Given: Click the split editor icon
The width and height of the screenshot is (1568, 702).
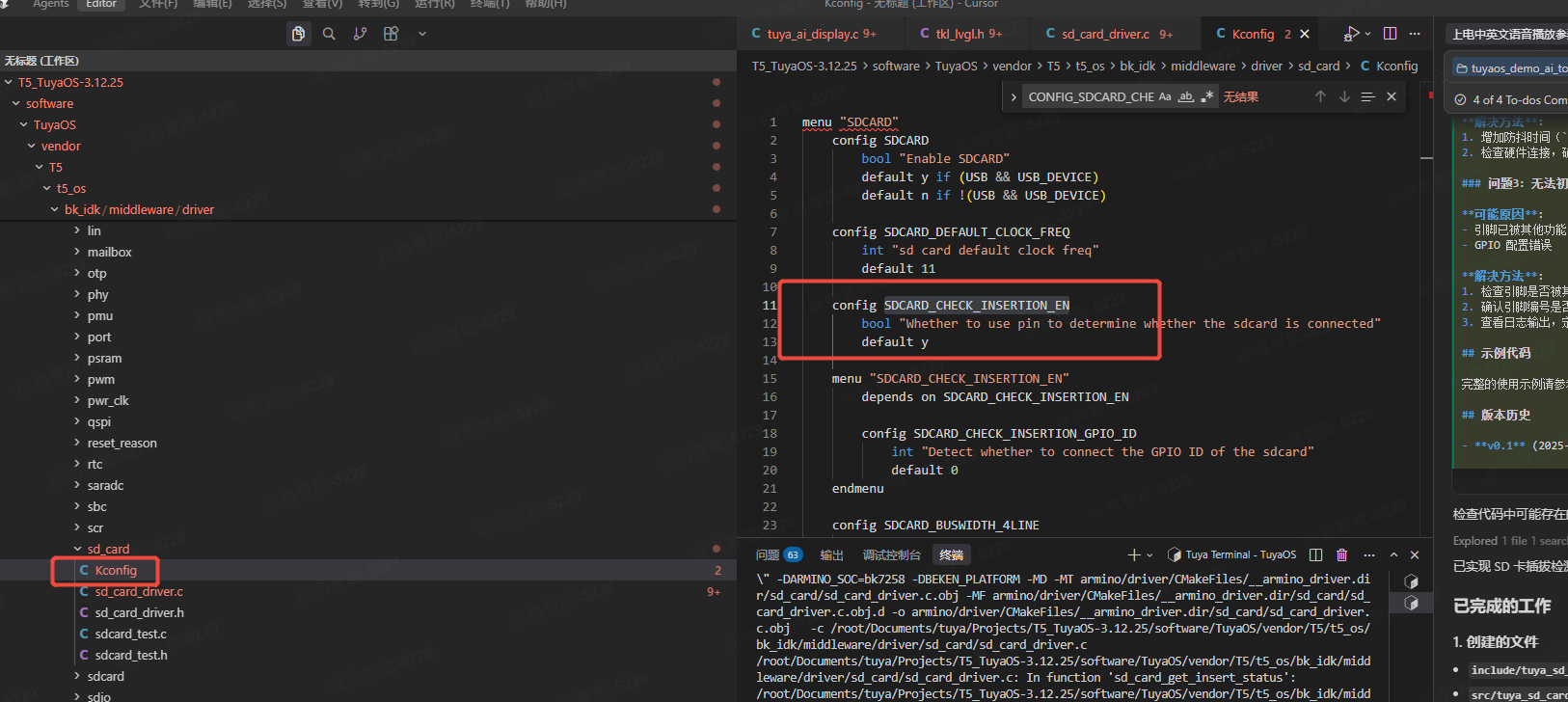Looking at the screenshot, I should 1390,34.
